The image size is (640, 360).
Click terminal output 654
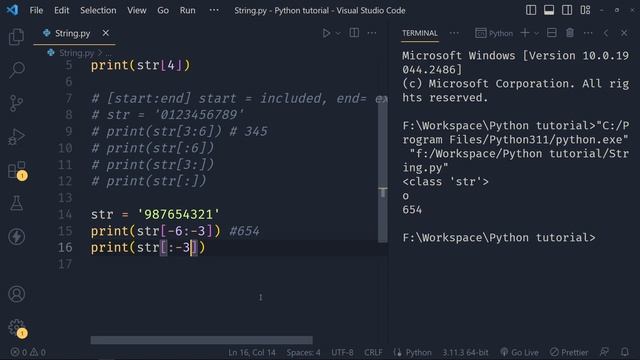pos(412,210)
